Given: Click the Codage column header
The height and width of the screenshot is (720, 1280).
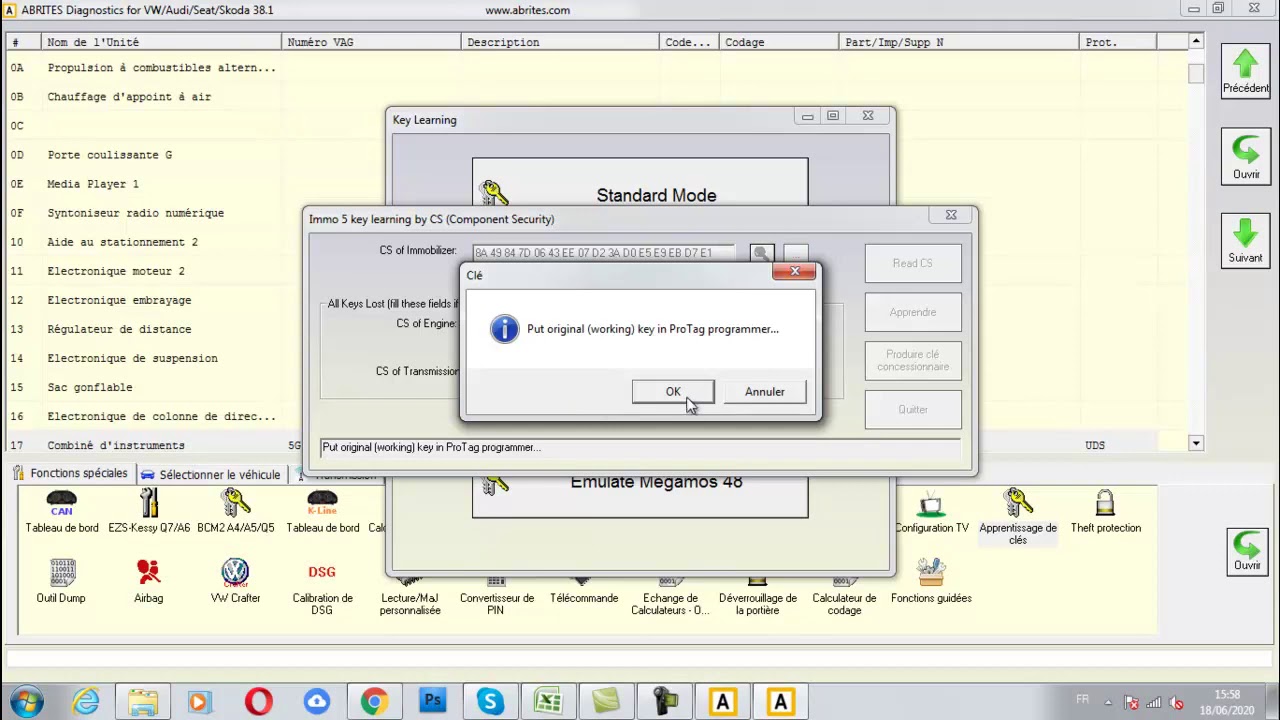Looking at the screenshot, I should tap(780, 42).
